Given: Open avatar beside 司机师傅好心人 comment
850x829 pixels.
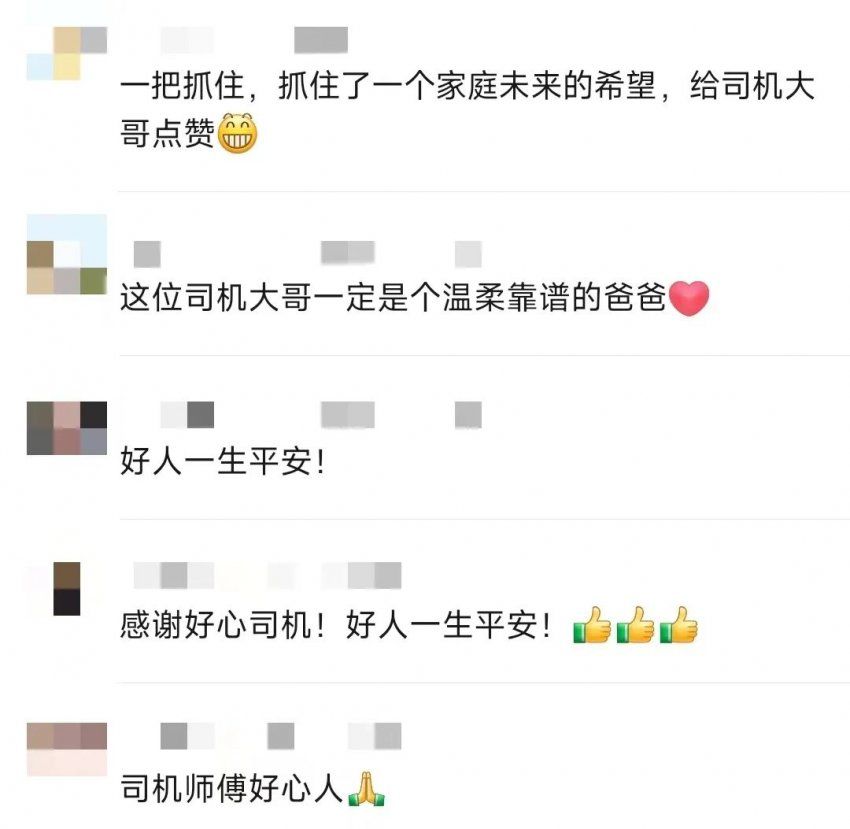Looking at the screenshot, I should [x=67, y=749].
